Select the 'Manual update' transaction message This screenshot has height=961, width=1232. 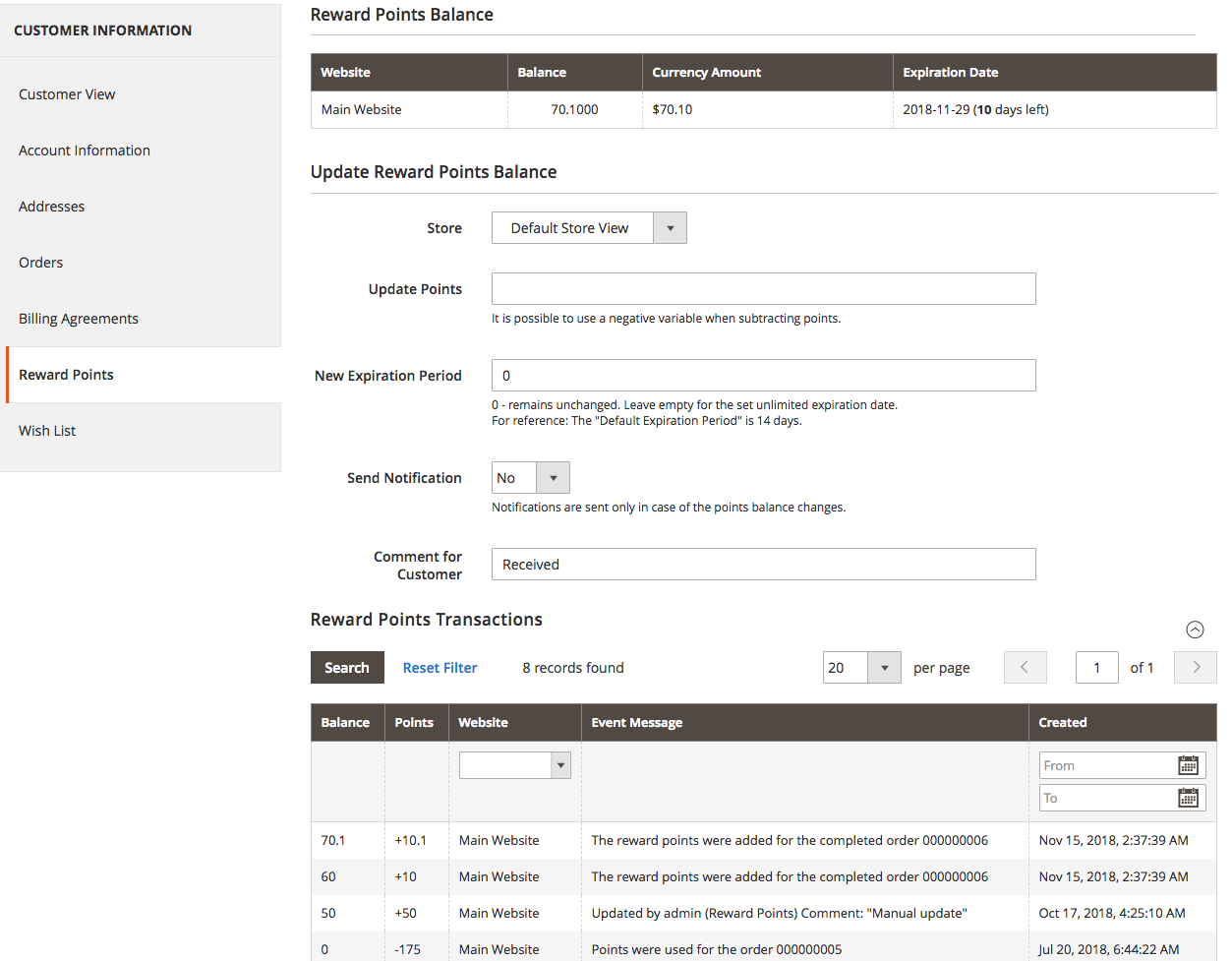[x=779, y=913]
